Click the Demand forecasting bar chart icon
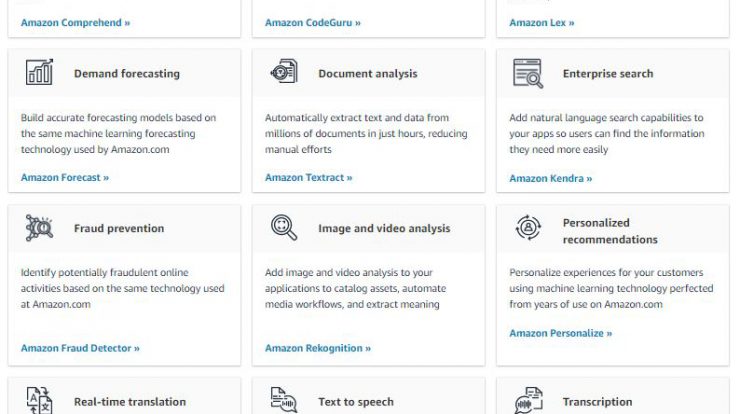 point(39,72)
